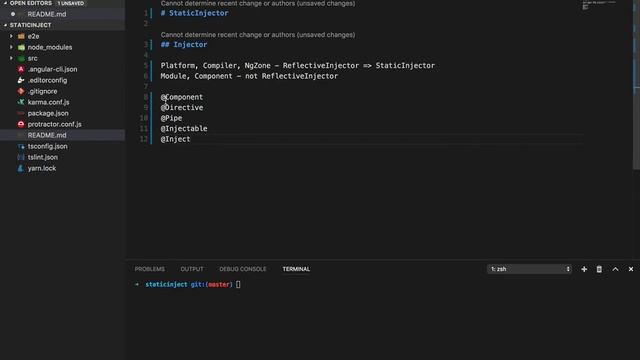The height and width of the screenshot is (360, 640).
Task: Click the '@Injectable' line in editor
Action: tap(184, 129)
